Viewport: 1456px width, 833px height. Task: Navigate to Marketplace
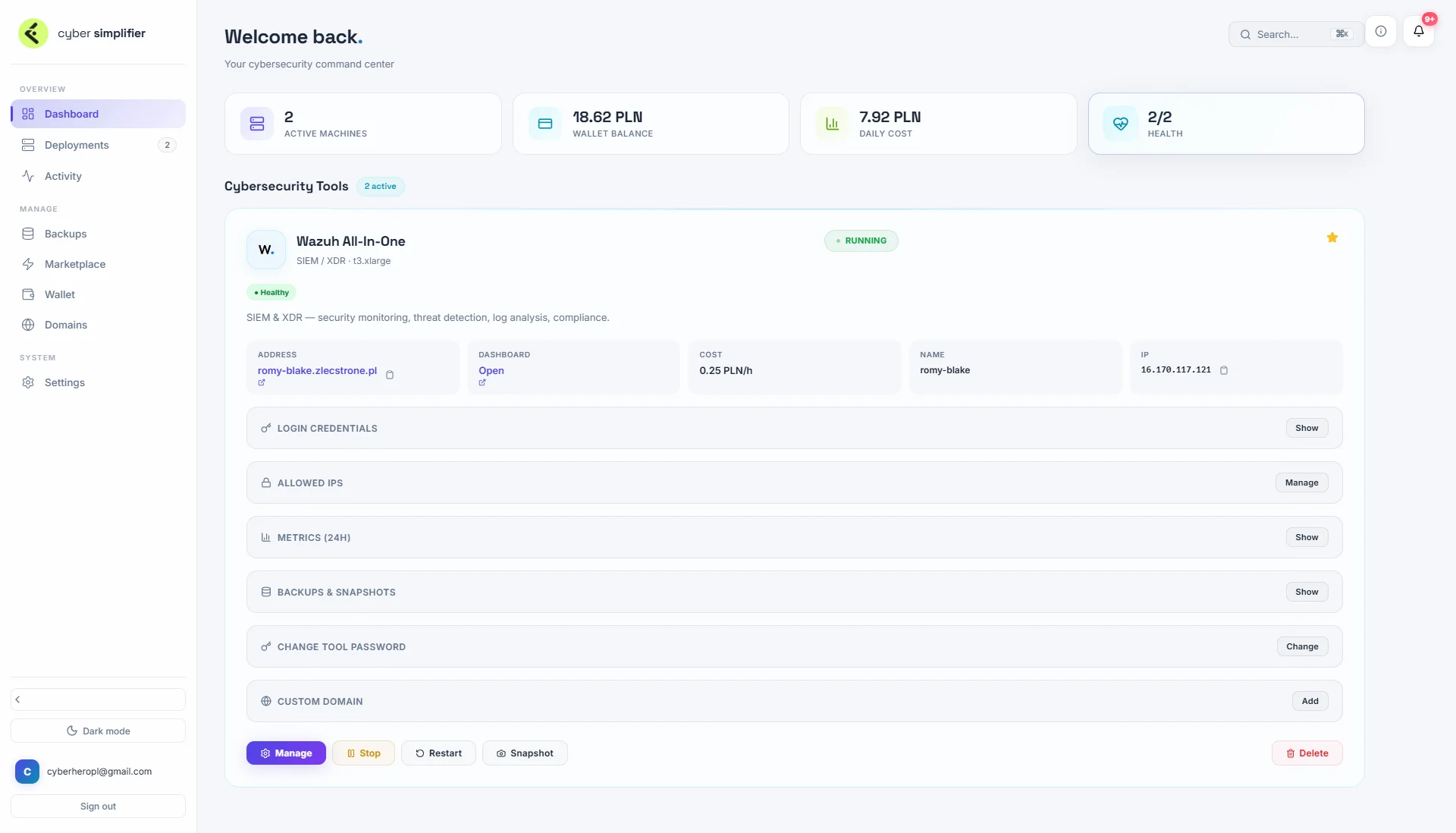(98, 264)
